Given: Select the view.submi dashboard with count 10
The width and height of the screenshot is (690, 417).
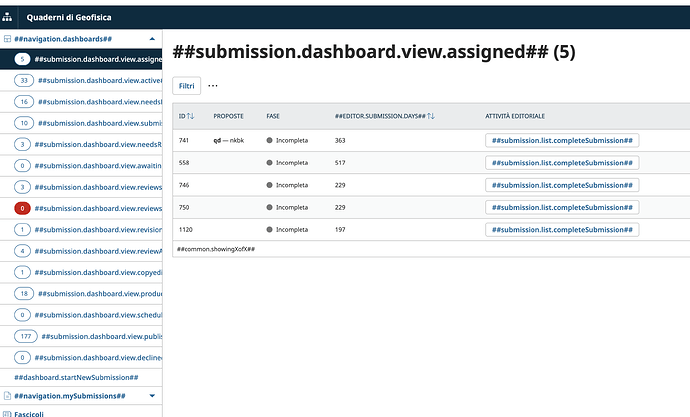Looking at the screenshot, I should tap(81, 123).
